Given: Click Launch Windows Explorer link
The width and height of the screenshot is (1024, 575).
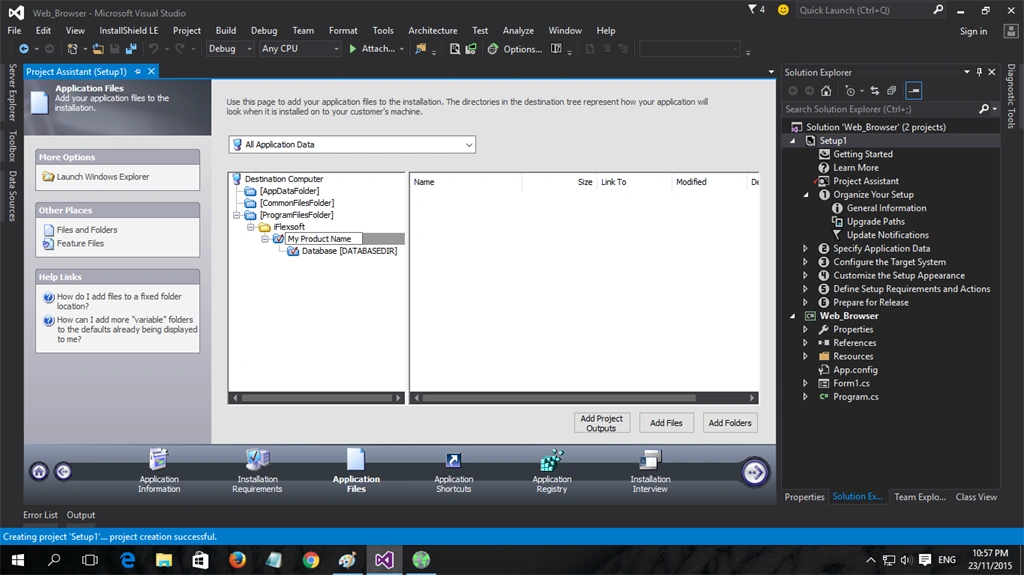Looking at the screenshot, I should pos(103,176).
